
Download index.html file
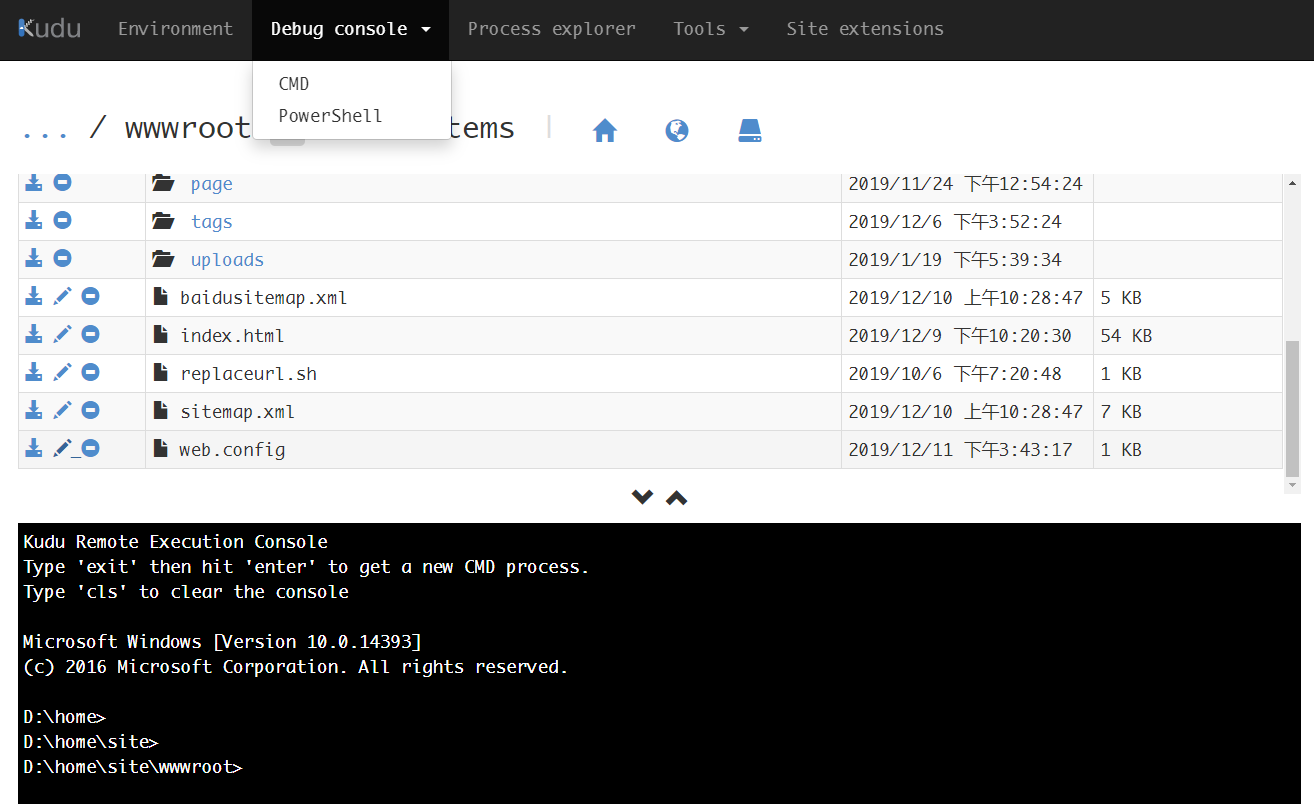(33, 334)
